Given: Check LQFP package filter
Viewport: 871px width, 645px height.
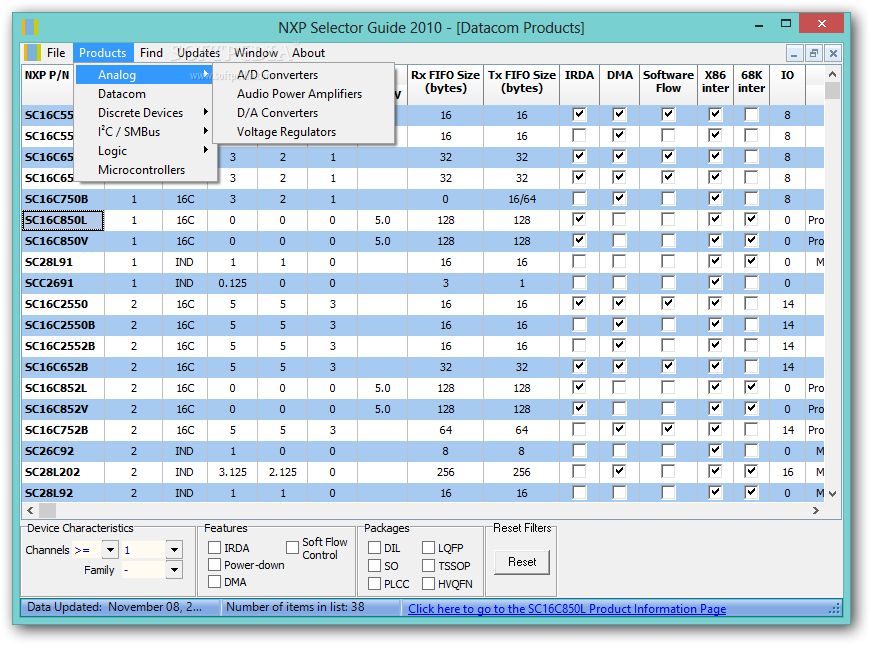Looking at the screenshot, I should pyautogui.click(x=428, y=548).
